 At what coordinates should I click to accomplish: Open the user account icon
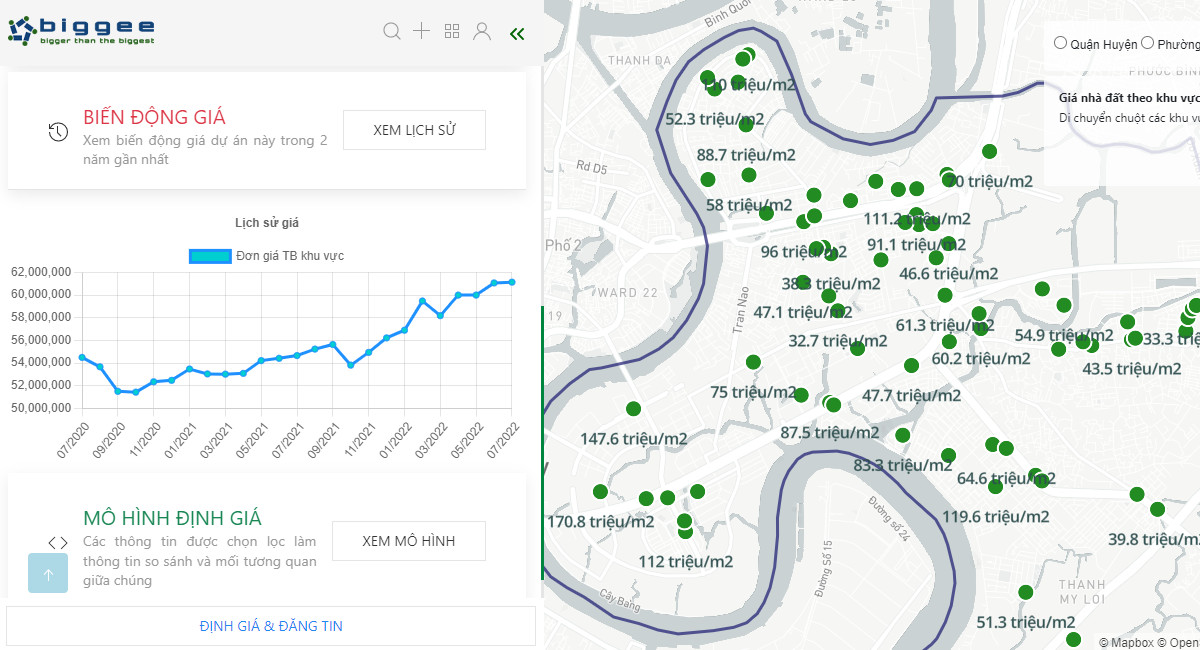482,31
